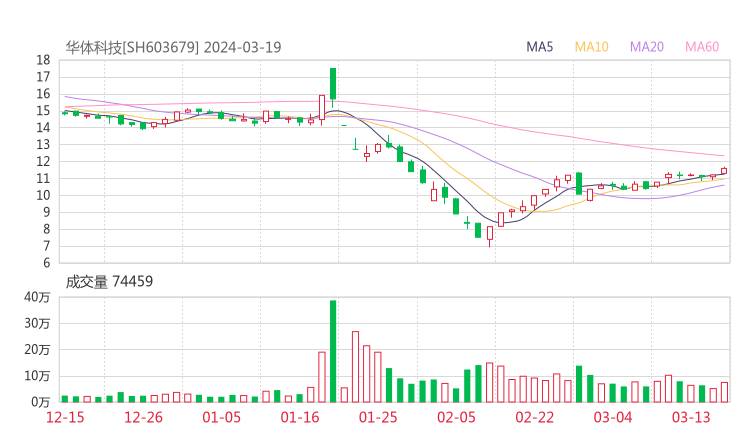This screenshot has height=440, width=740.
Task: Click the 0万 volume axis label
Action: click(x=41, y=402)
